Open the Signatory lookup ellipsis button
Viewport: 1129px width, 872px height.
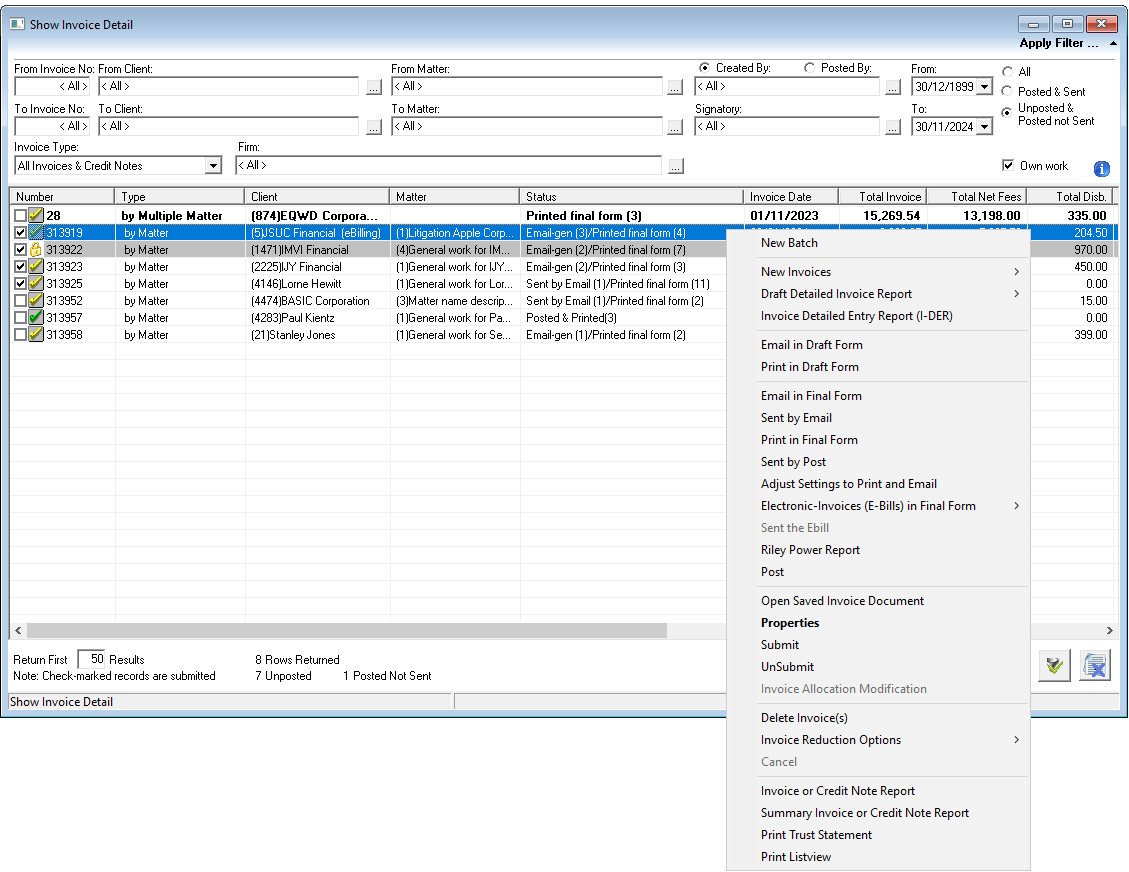point(893,127)
